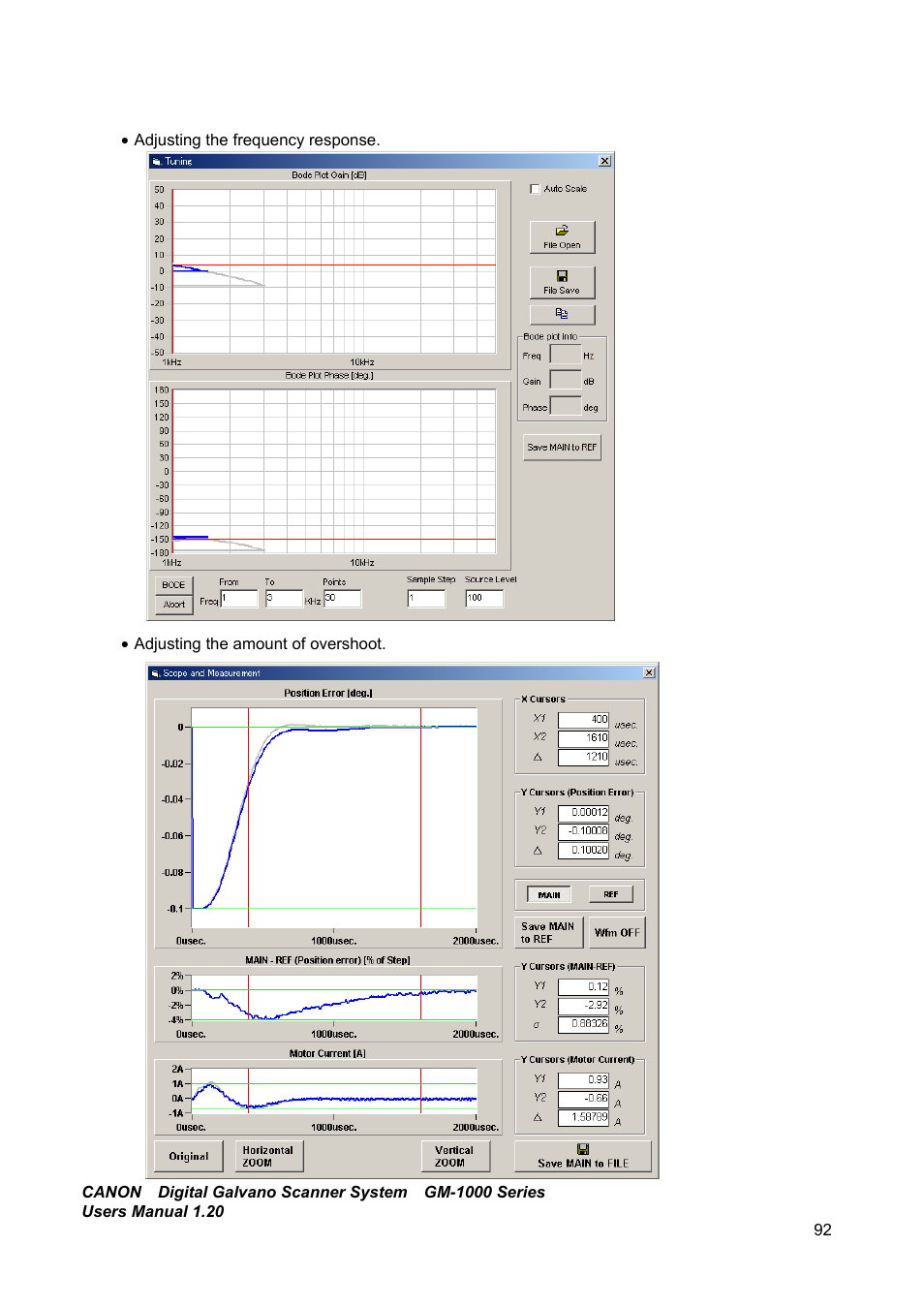Click the Bode Plot Gain graph area
This screenshot has height=1308, width=924.
[x=334, y=271]
